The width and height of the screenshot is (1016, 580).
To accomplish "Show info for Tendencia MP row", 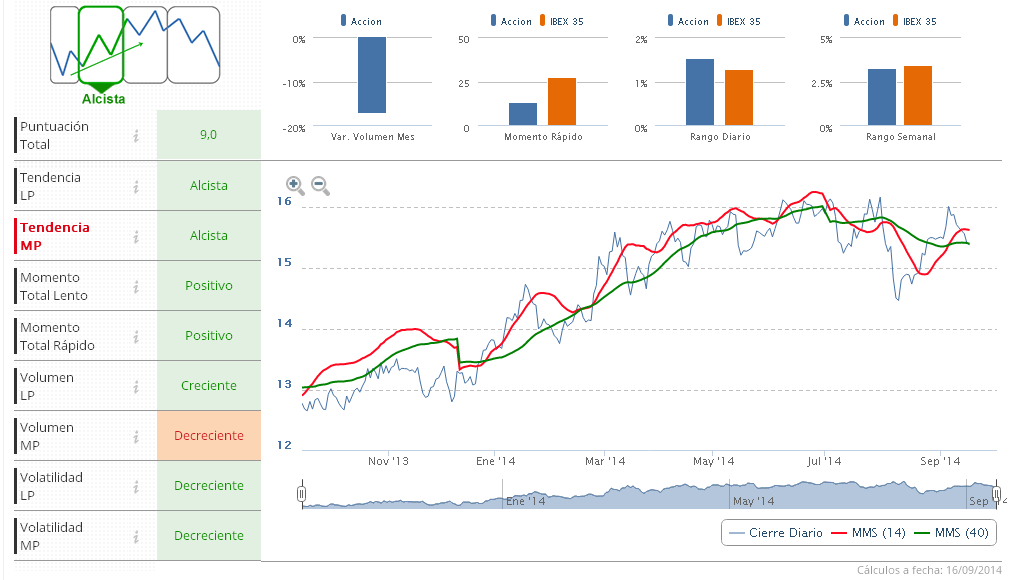I will tap(135, 236).
